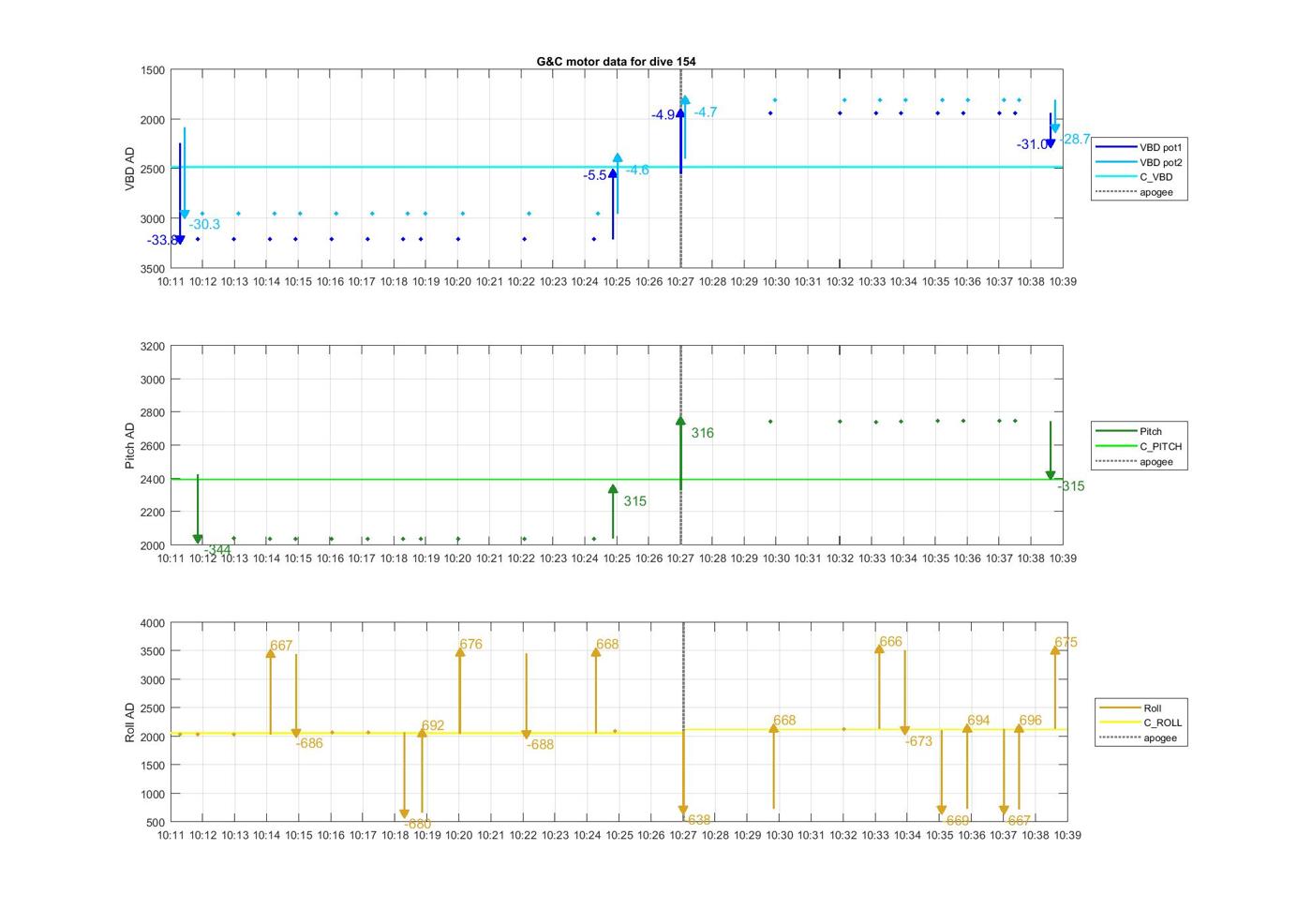Click the '694' roll data label
Screen dimensions: 1312x924
click(x=978, y=720)
